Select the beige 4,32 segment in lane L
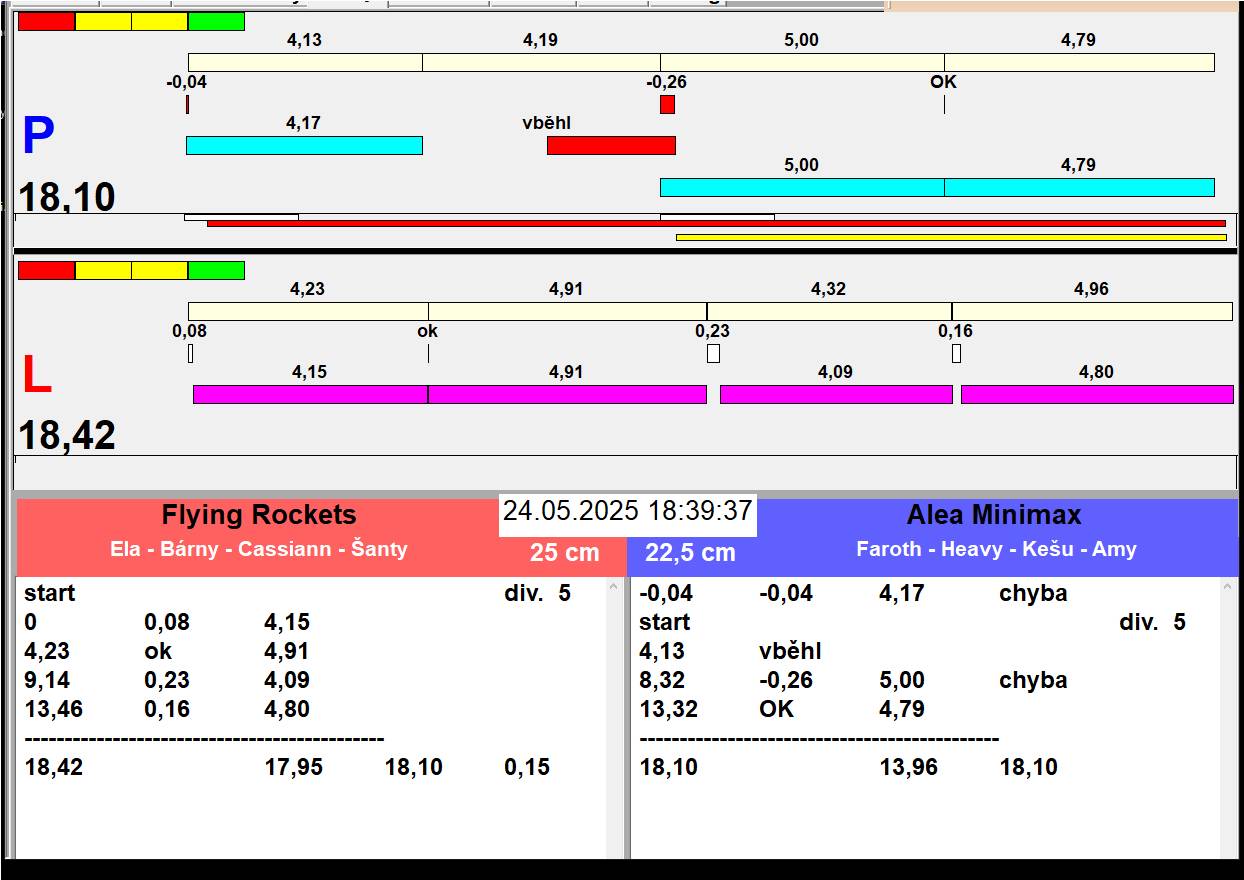 tap(829, 311)
